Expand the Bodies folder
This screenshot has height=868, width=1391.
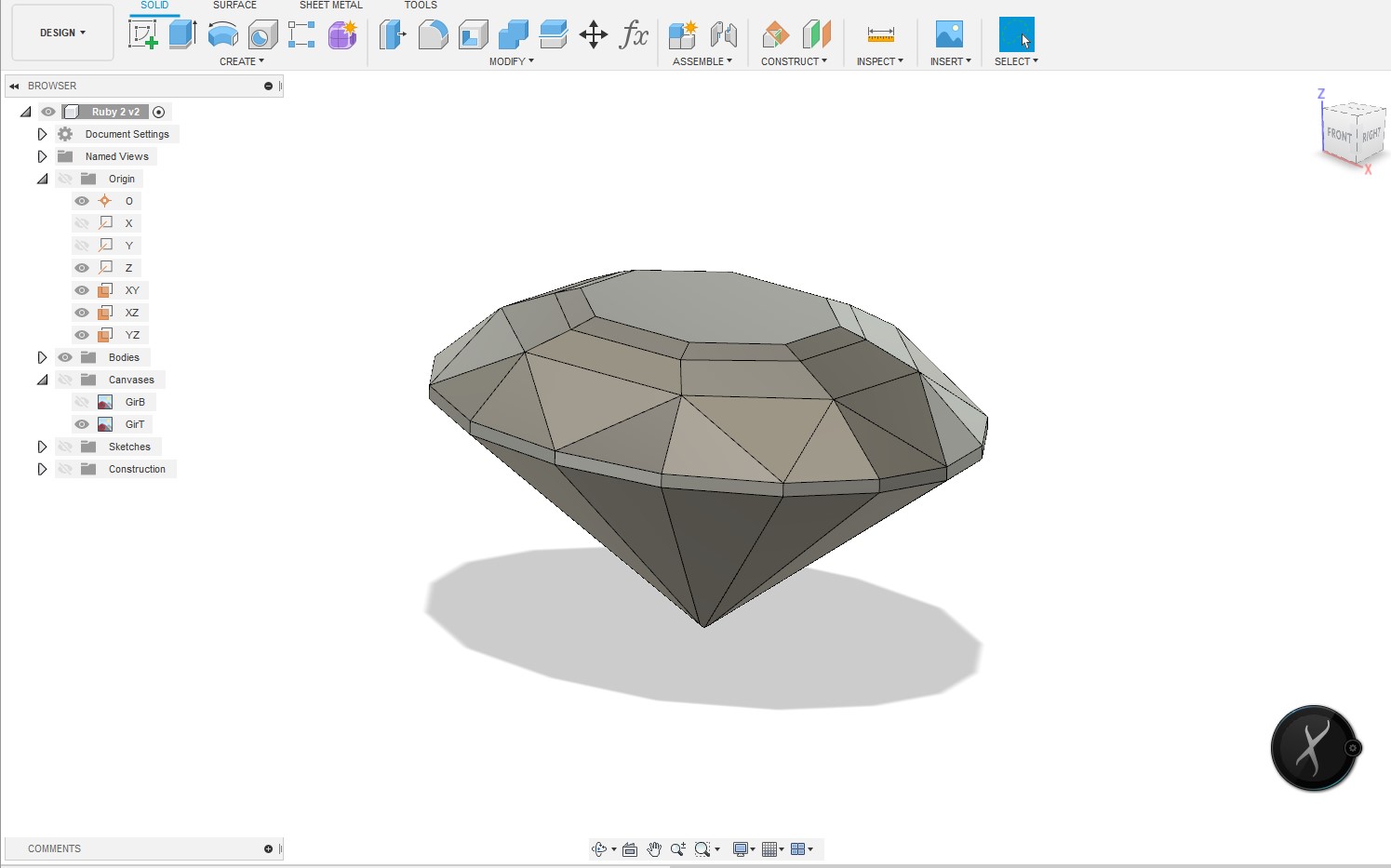click(x=42, y=357)
